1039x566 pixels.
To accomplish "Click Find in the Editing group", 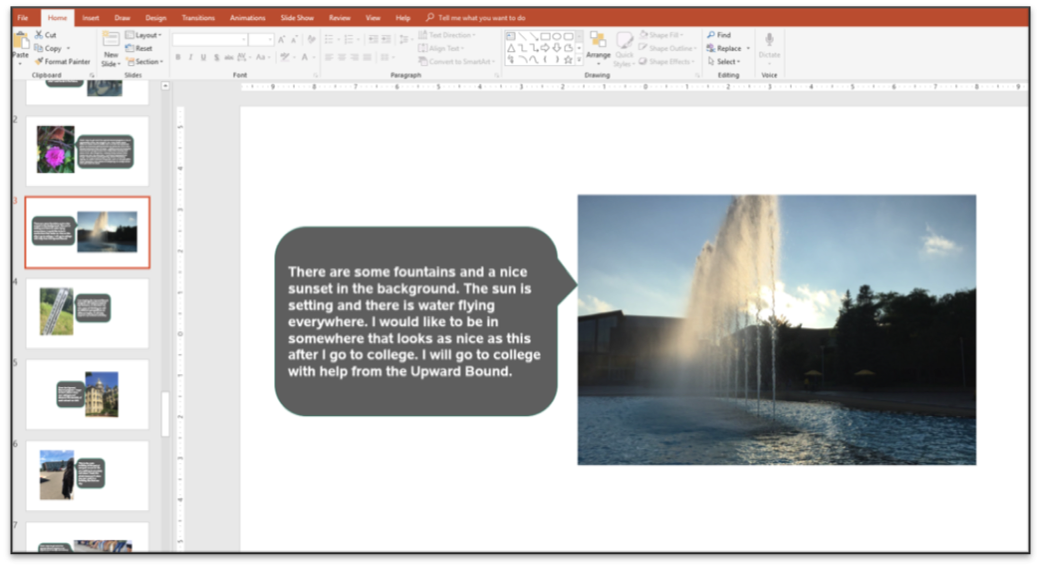I will 719,35.
